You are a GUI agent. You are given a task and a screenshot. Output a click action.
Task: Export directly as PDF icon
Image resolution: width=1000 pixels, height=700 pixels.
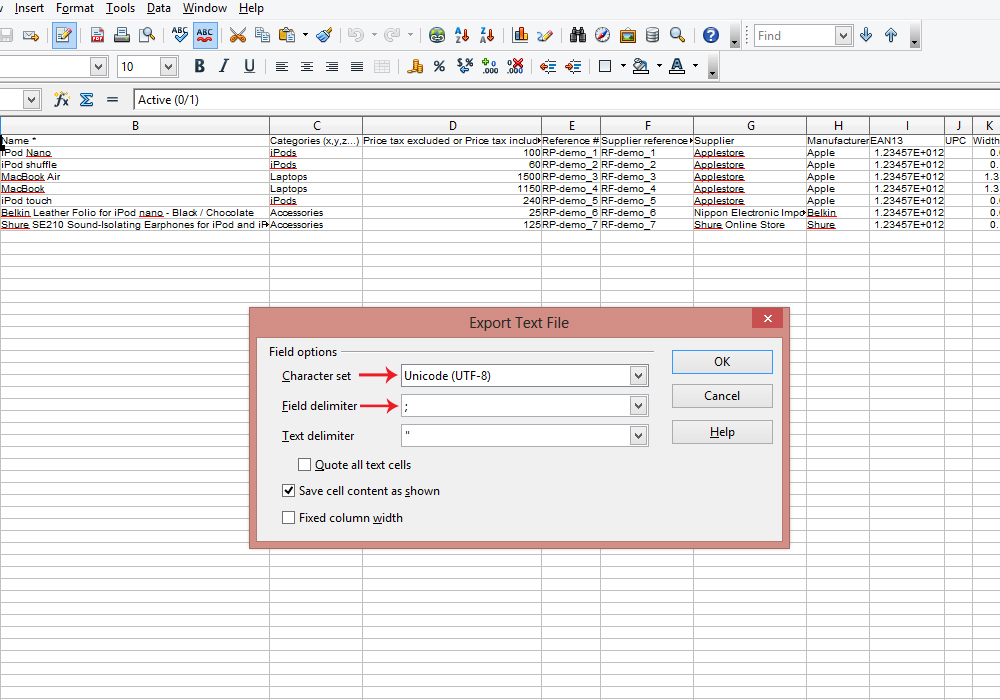97,36
